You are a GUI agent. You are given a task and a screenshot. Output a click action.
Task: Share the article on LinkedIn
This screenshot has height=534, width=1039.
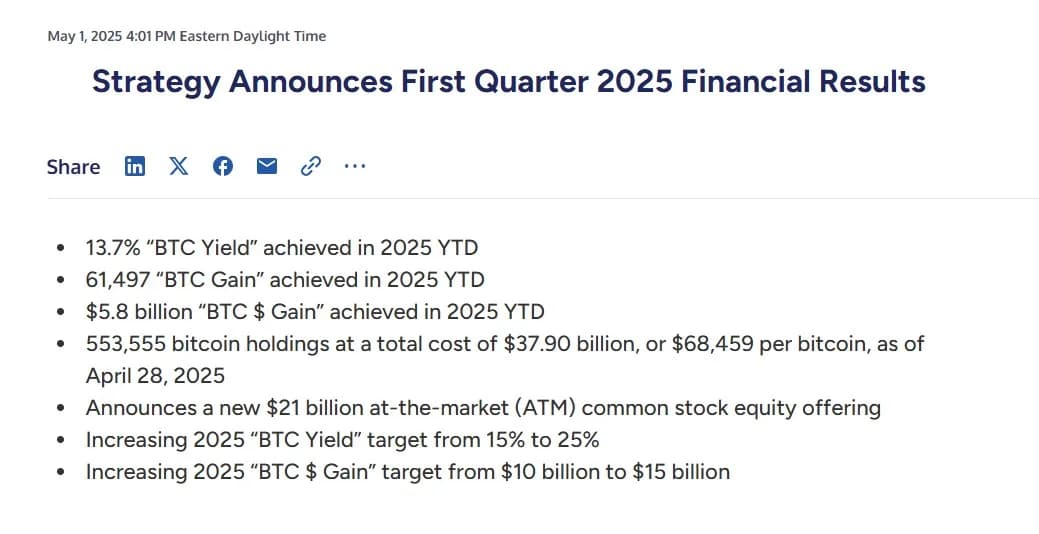[x=134, y=166]
